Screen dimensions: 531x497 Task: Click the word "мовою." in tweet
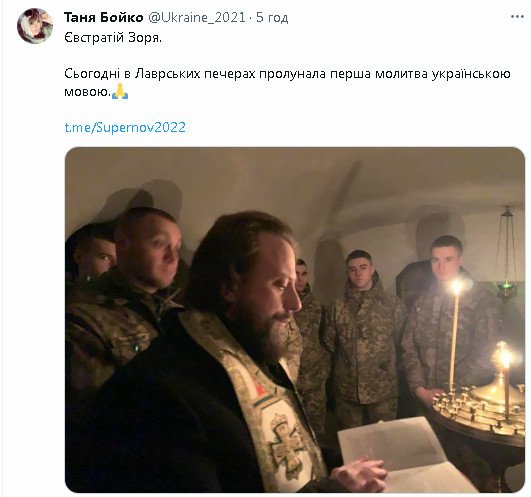click(x=87, y=92)
